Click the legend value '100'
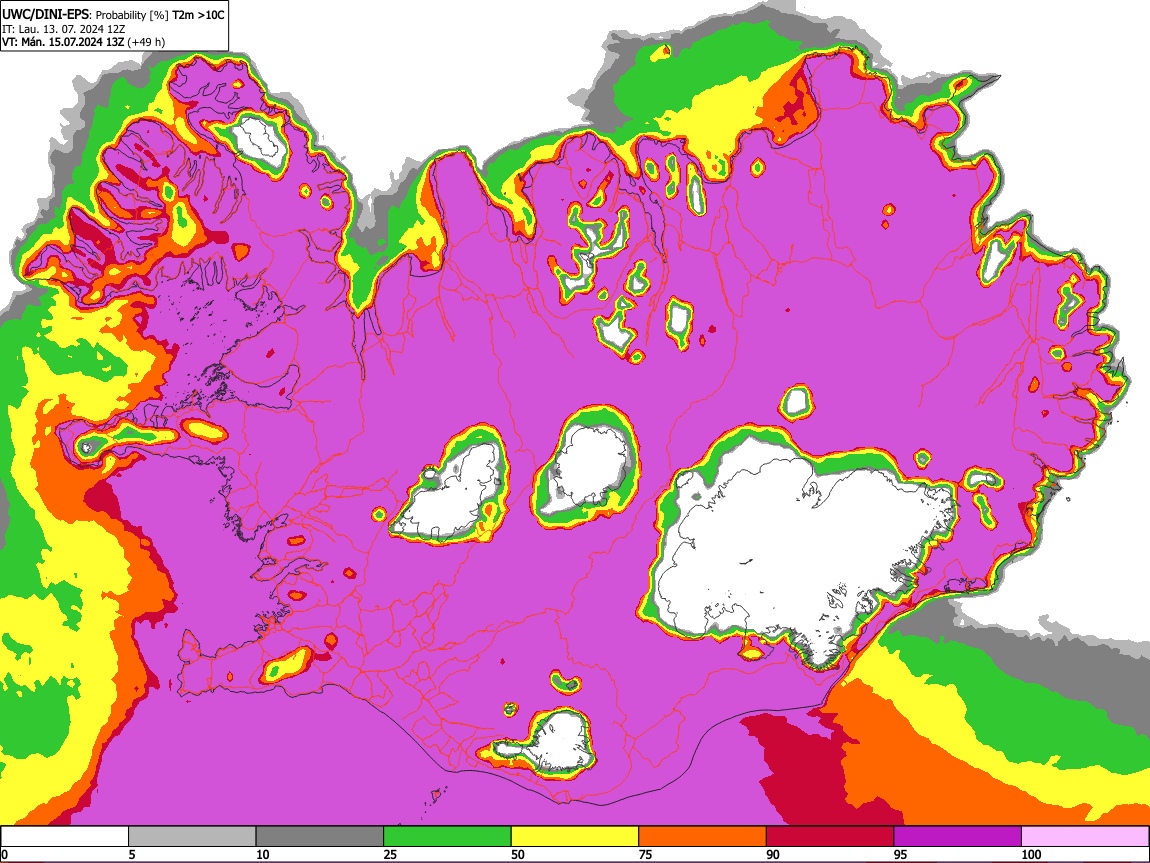 click(1031, 854)
